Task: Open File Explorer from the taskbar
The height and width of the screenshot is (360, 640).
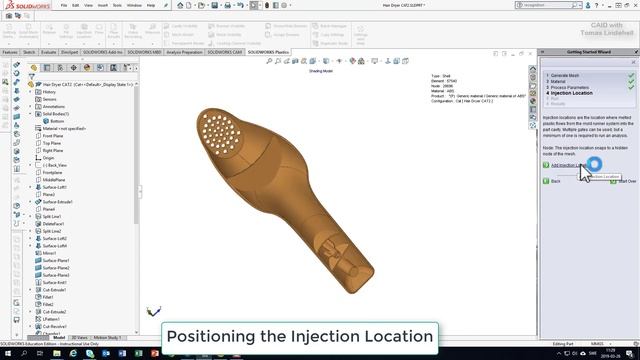Action: pos(57,353)
